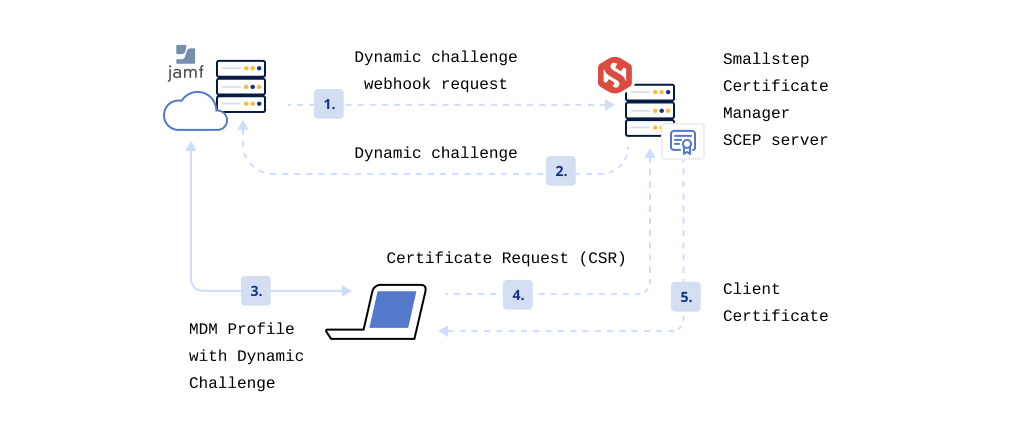Viewport: 1012px width, 433px height.
Task: Click the Jamf logo icon
Action: (x=185, y=54)
